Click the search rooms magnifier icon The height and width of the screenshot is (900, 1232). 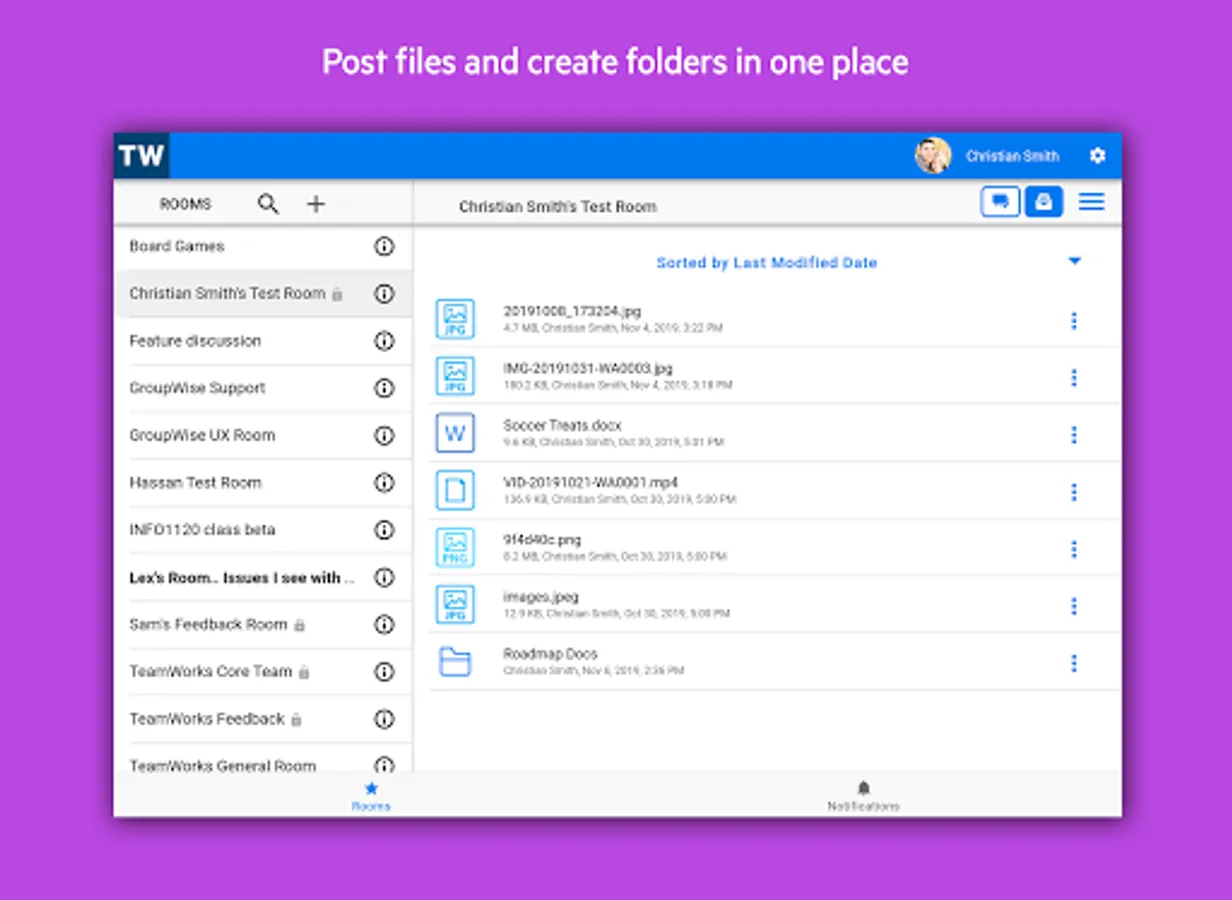coord(268,204)
